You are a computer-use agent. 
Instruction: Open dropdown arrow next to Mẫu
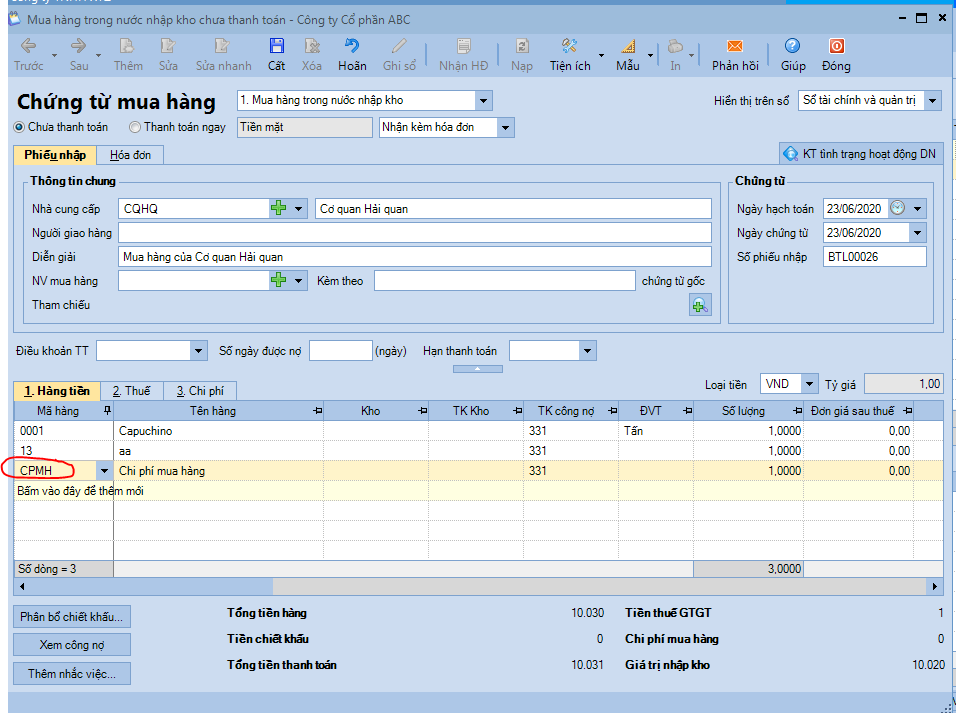[651, 56]
